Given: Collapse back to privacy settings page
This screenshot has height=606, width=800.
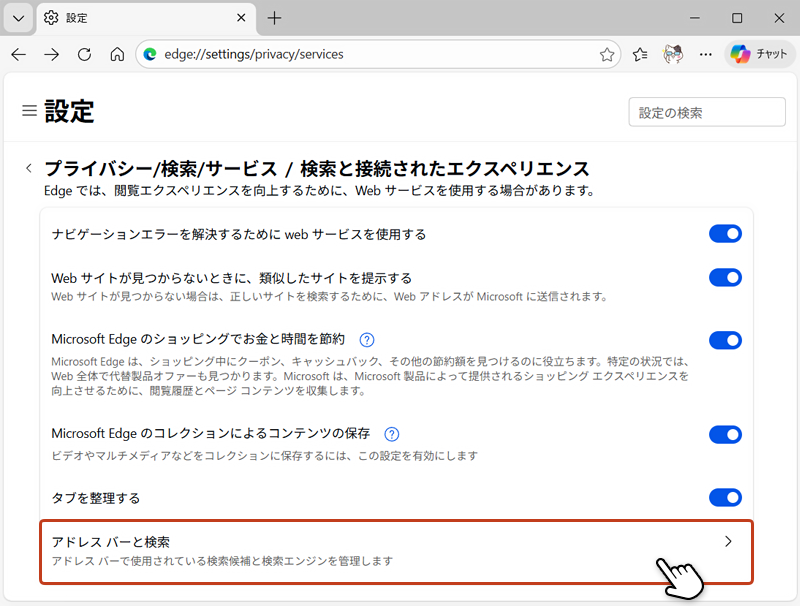Looking at the screenshot, I should coord(29,168).
